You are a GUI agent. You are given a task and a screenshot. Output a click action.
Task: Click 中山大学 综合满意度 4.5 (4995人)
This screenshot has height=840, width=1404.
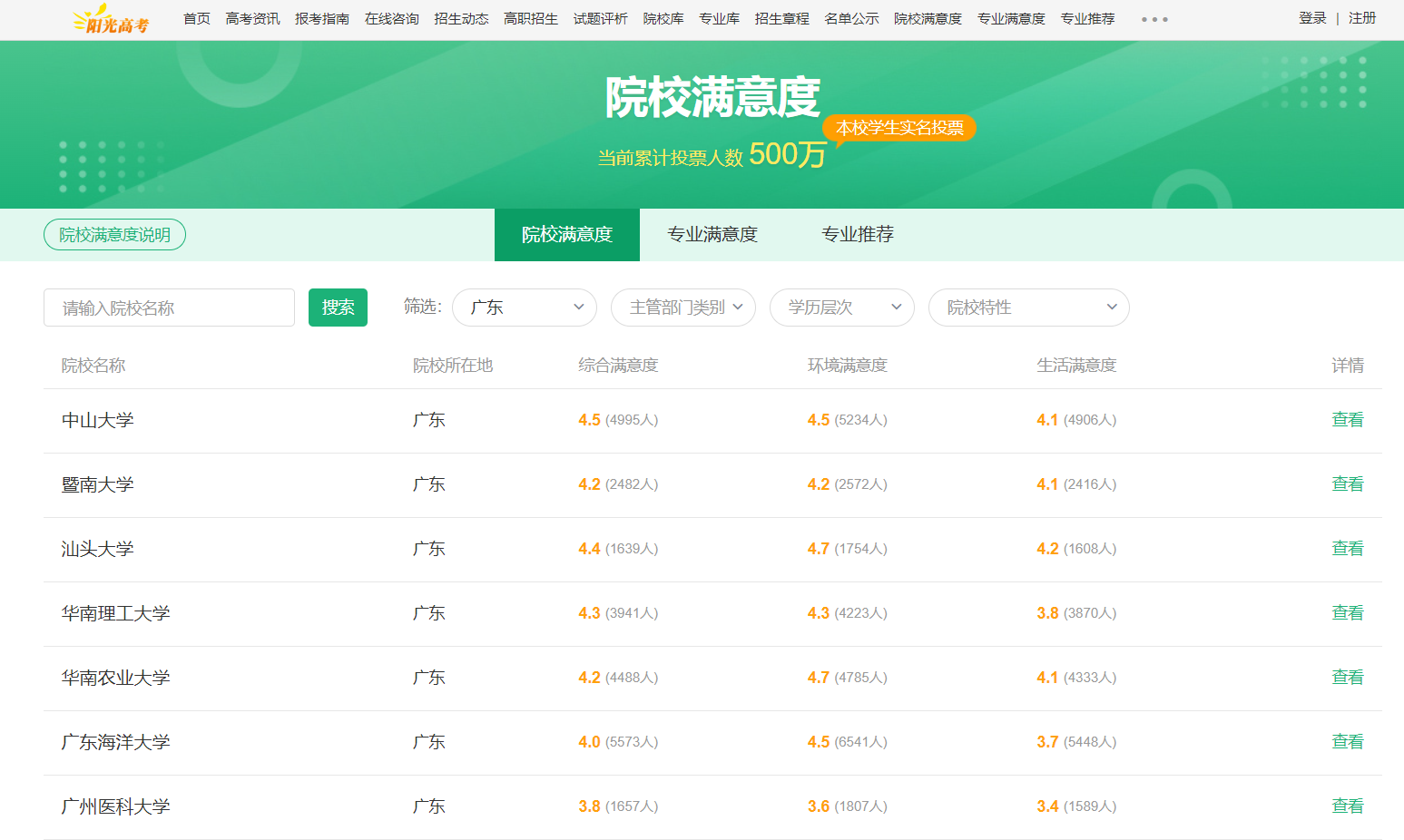coord(618,420)
